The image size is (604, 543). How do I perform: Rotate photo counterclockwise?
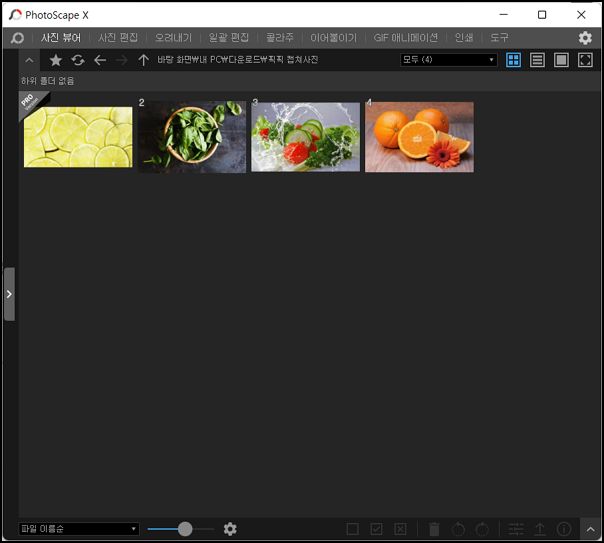(458, 529)
